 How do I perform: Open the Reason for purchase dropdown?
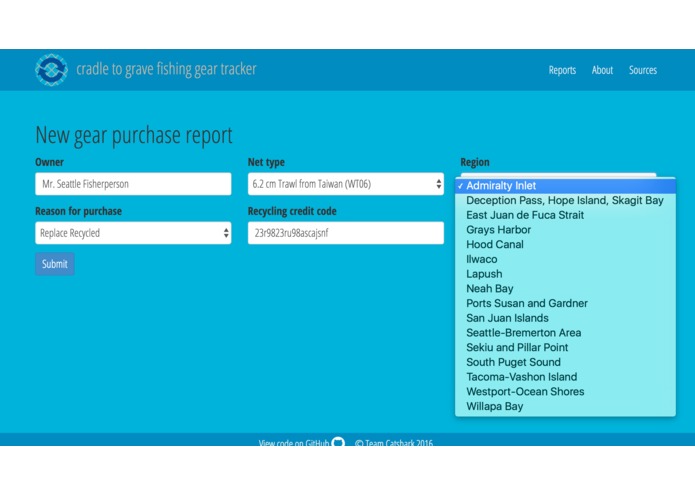133,233
